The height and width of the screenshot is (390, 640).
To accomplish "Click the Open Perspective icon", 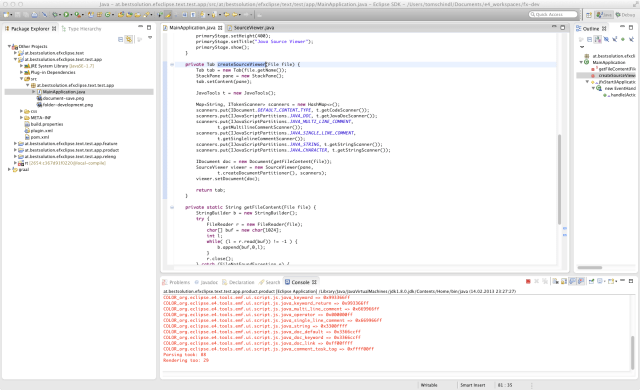I will 589,15.
